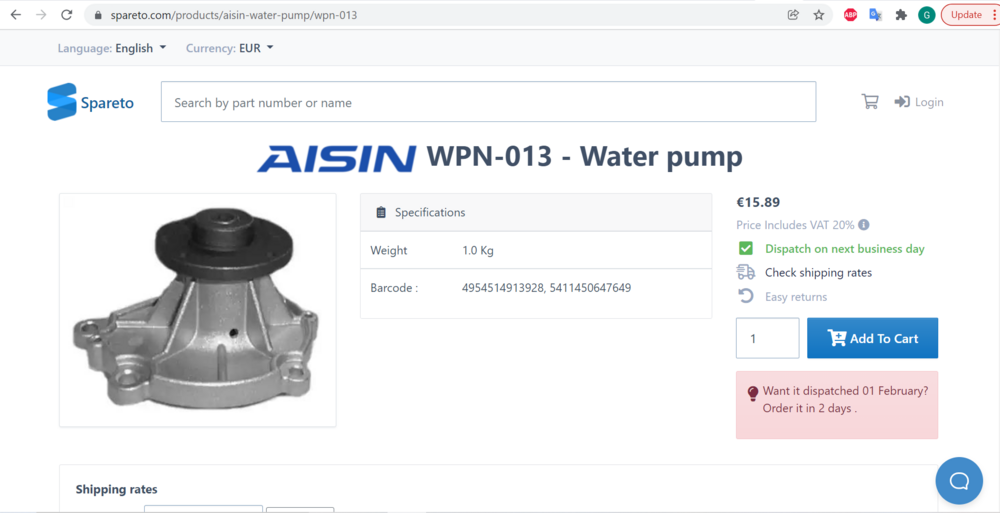Click the Want it dispatched 01 February notice
1000x513 pixels.
pyautogui.click(x=837, y=405)
